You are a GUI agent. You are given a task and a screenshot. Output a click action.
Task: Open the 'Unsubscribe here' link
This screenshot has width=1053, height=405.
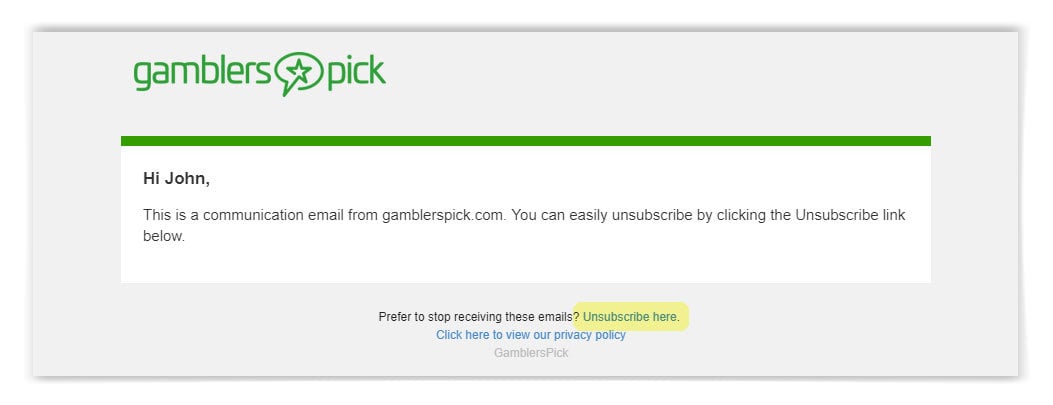[630, 316]
